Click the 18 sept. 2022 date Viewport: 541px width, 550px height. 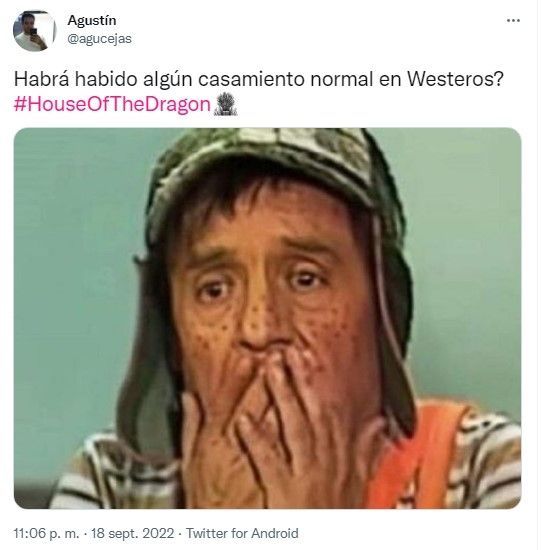(x=133, y=533)
